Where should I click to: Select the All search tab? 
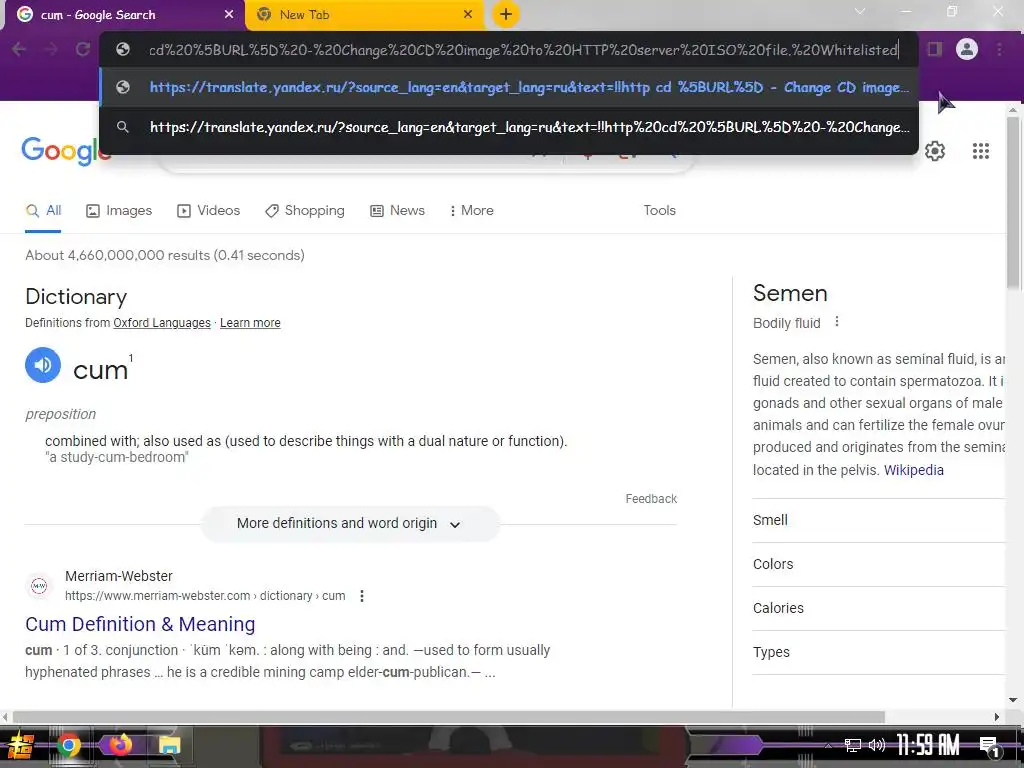[43, 211]
